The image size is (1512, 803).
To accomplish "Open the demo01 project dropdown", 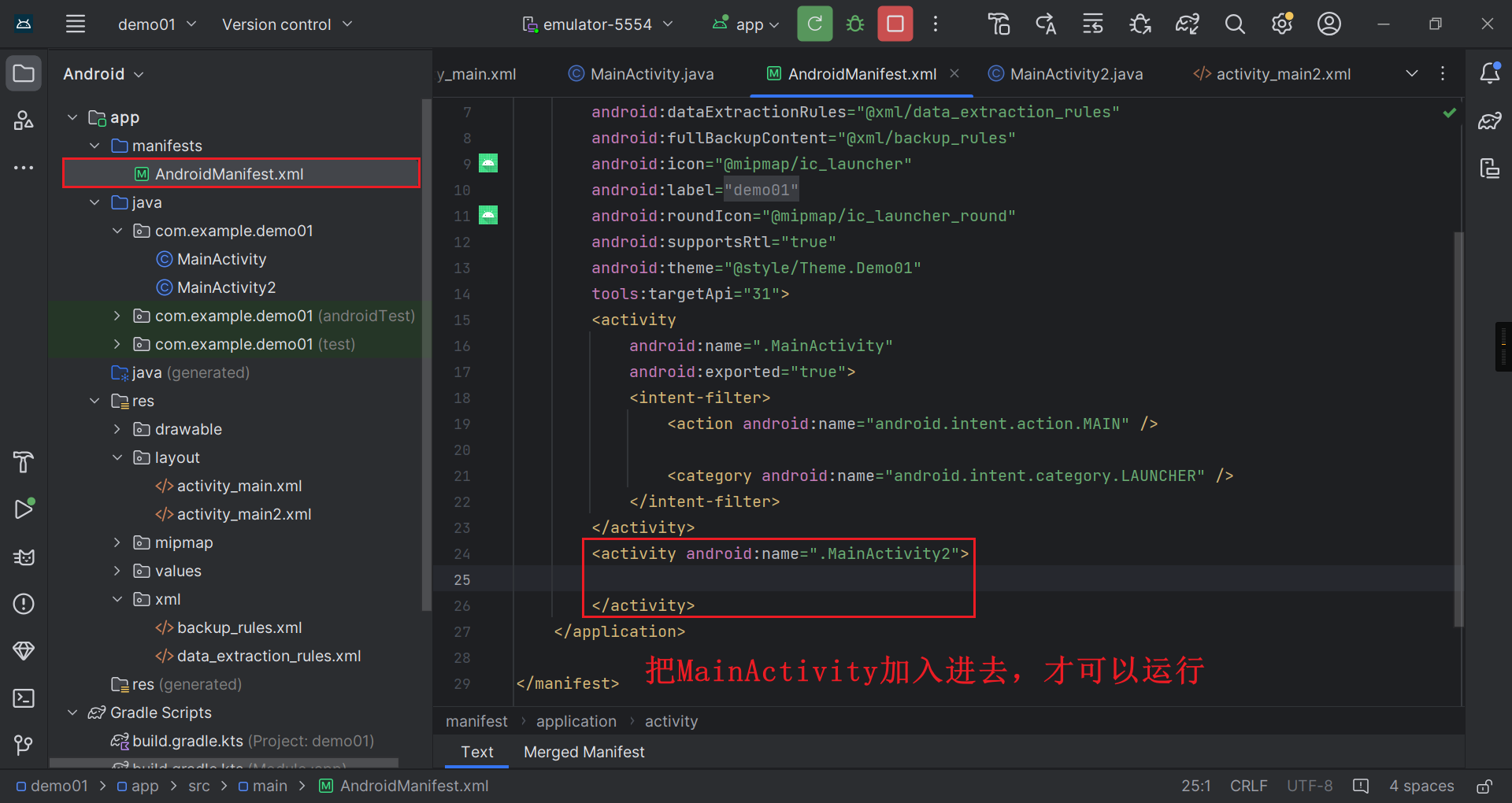I will click(x=157, y=24).
